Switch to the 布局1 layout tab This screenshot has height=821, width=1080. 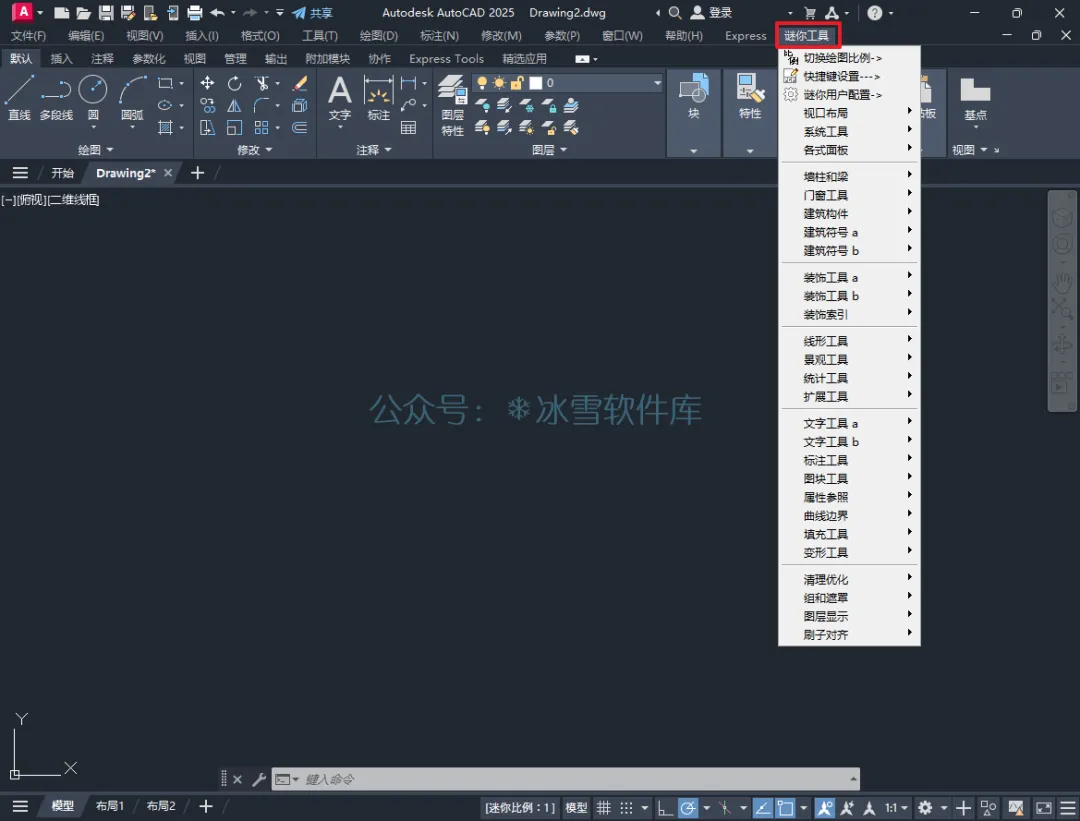click(x=110, y=806)
